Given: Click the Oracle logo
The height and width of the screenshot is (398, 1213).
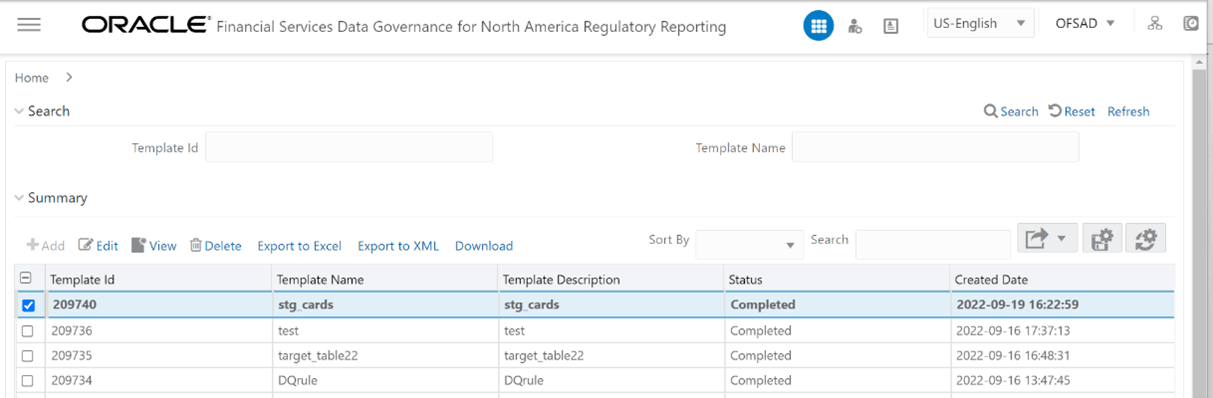Looking at the screenshot, I should [x=146, y=25].
